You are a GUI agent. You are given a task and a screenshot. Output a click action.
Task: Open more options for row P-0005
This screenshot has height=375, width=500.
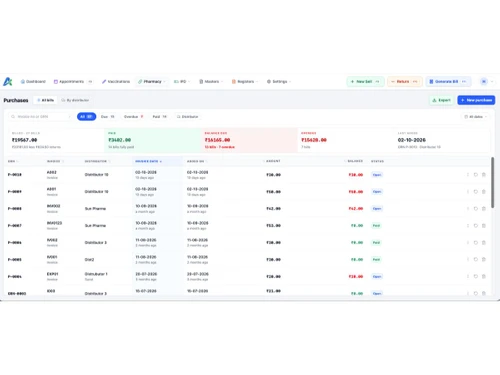click(468, 259)
